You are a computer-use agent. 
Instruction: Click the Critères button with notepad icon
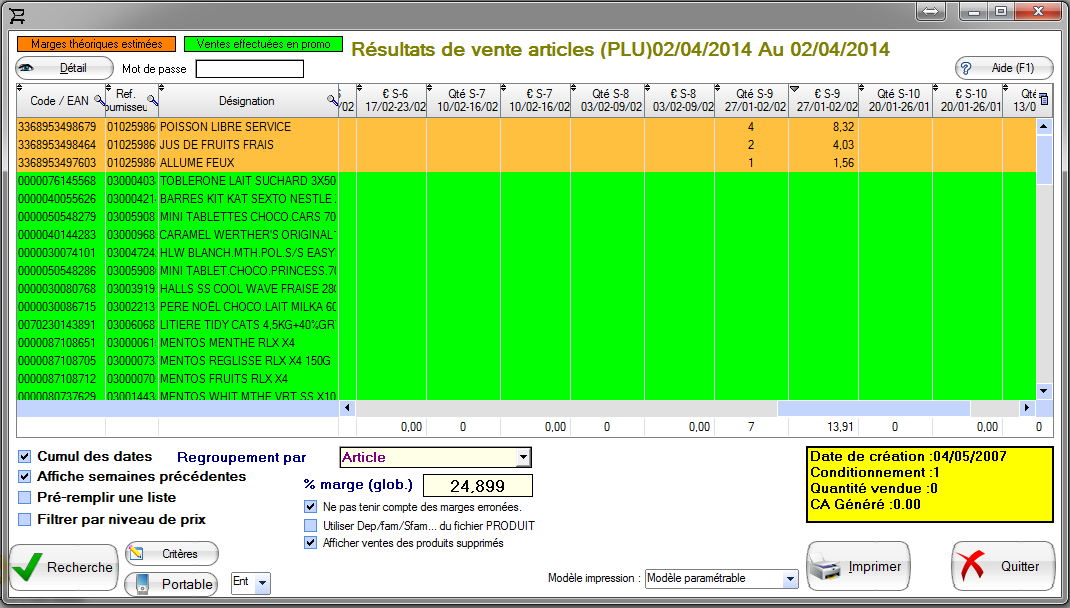click(x=172, y=554)
